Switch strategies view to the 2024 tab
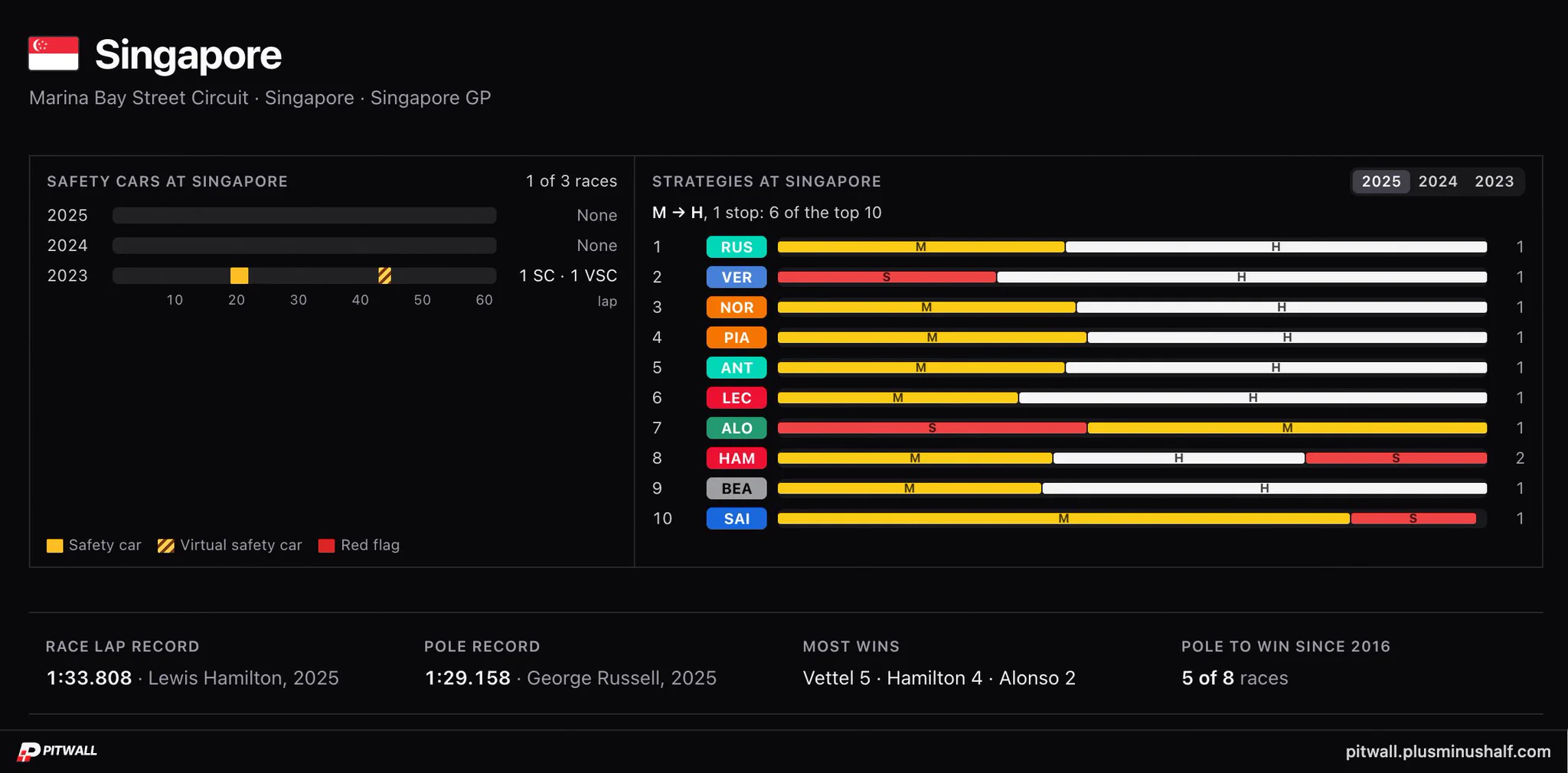The width and height of the screenshot is (1568, 773). coord(1437,181)
